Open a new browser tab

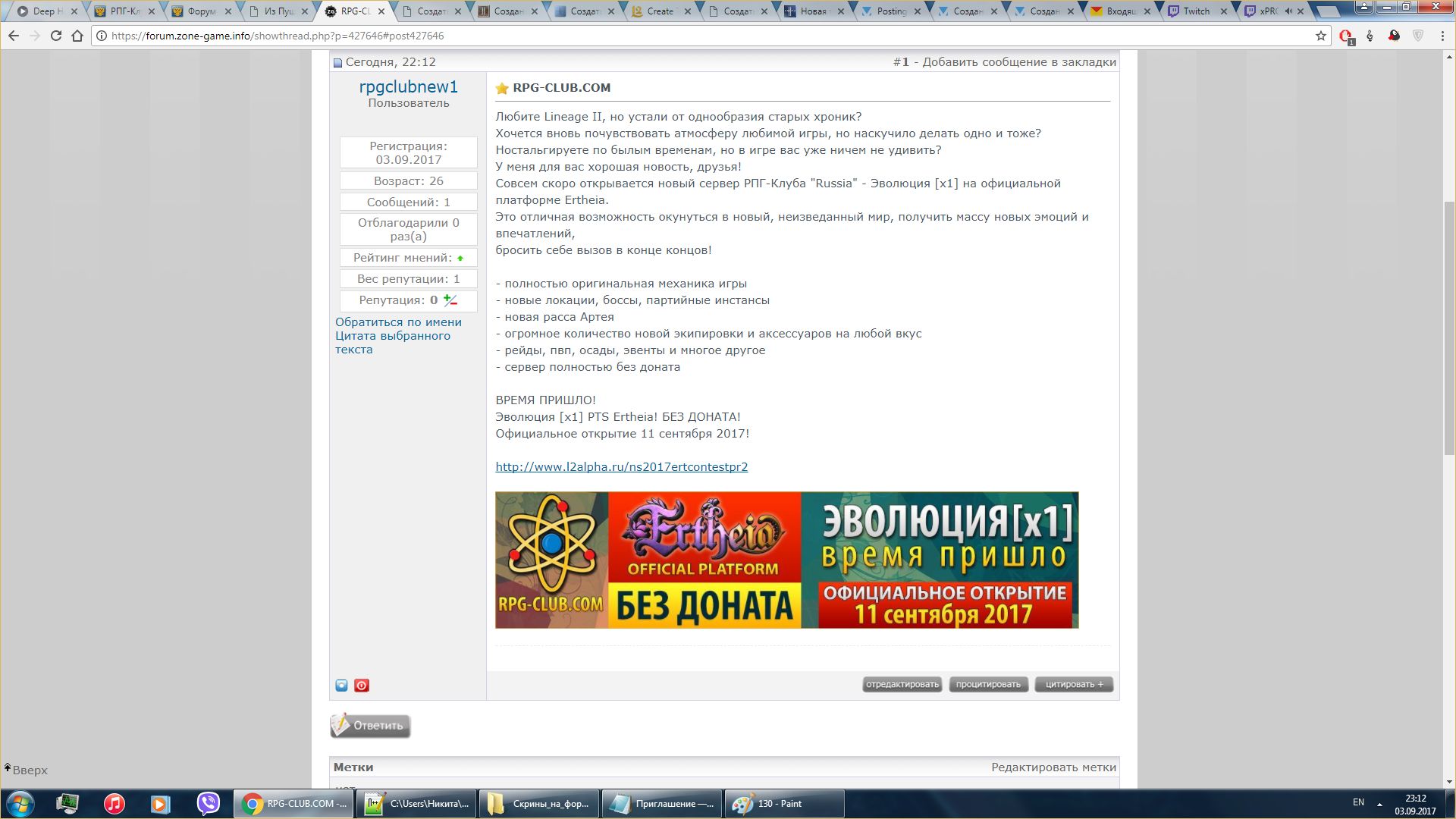[x=1328, y=11]
